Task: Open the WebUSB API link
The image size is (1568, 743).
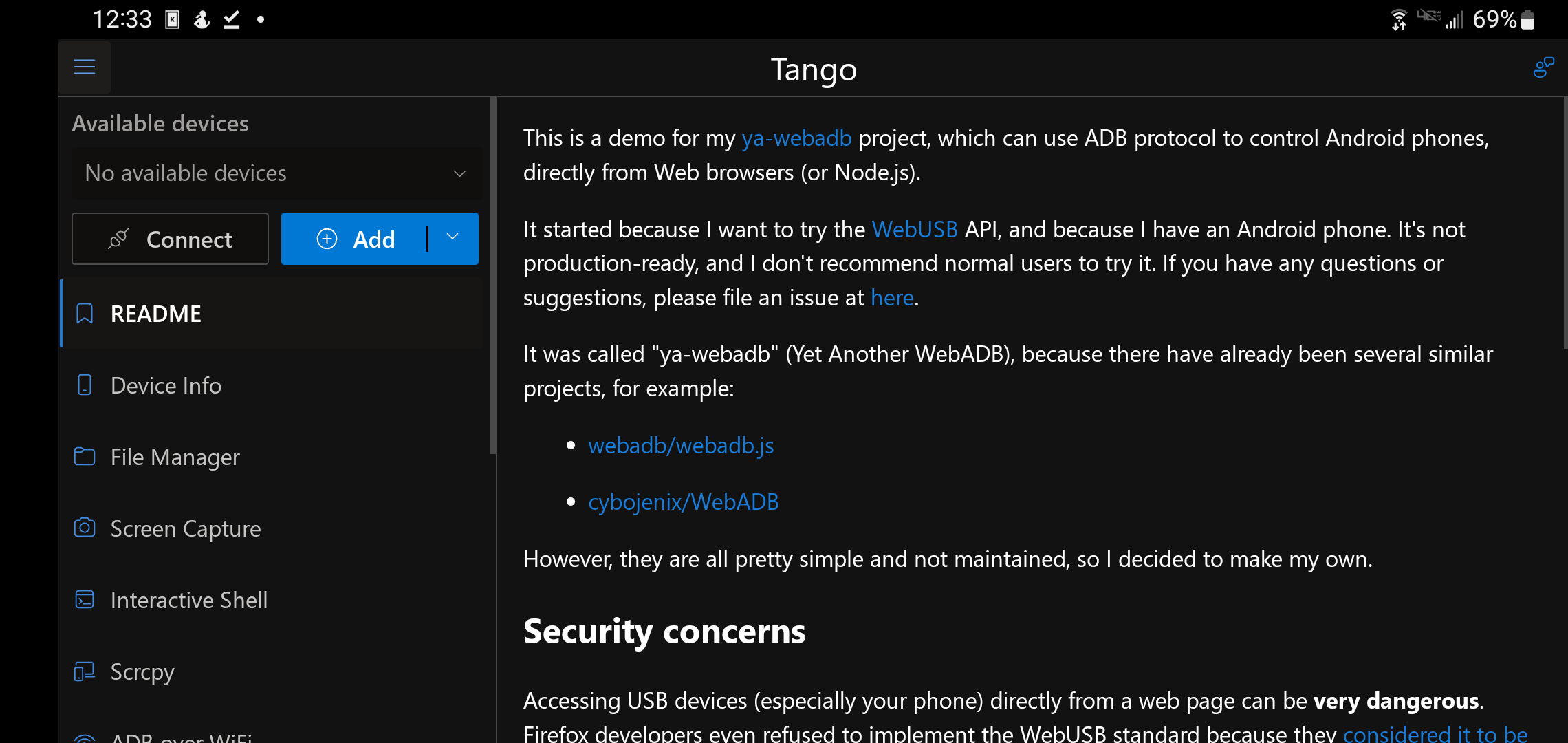Action: click(x=915, y=229)
